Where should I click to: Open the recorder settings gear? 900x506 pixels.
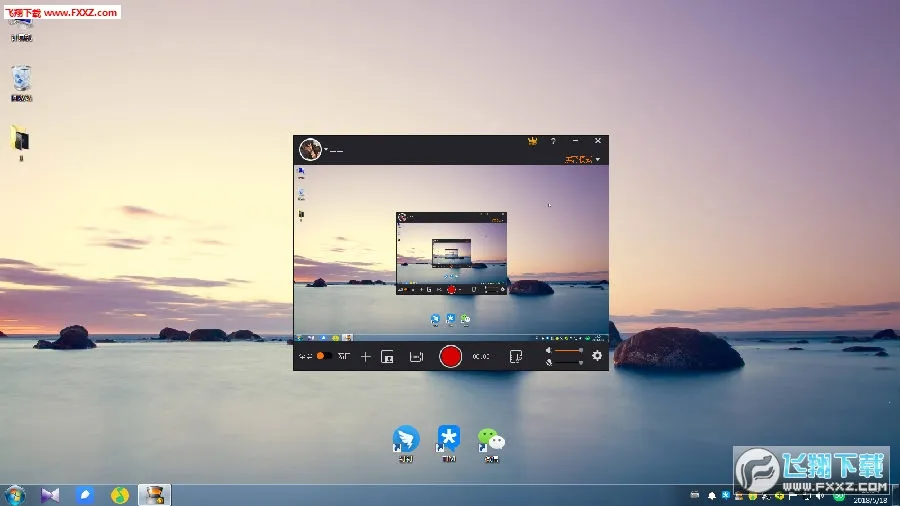pos(597,356)
